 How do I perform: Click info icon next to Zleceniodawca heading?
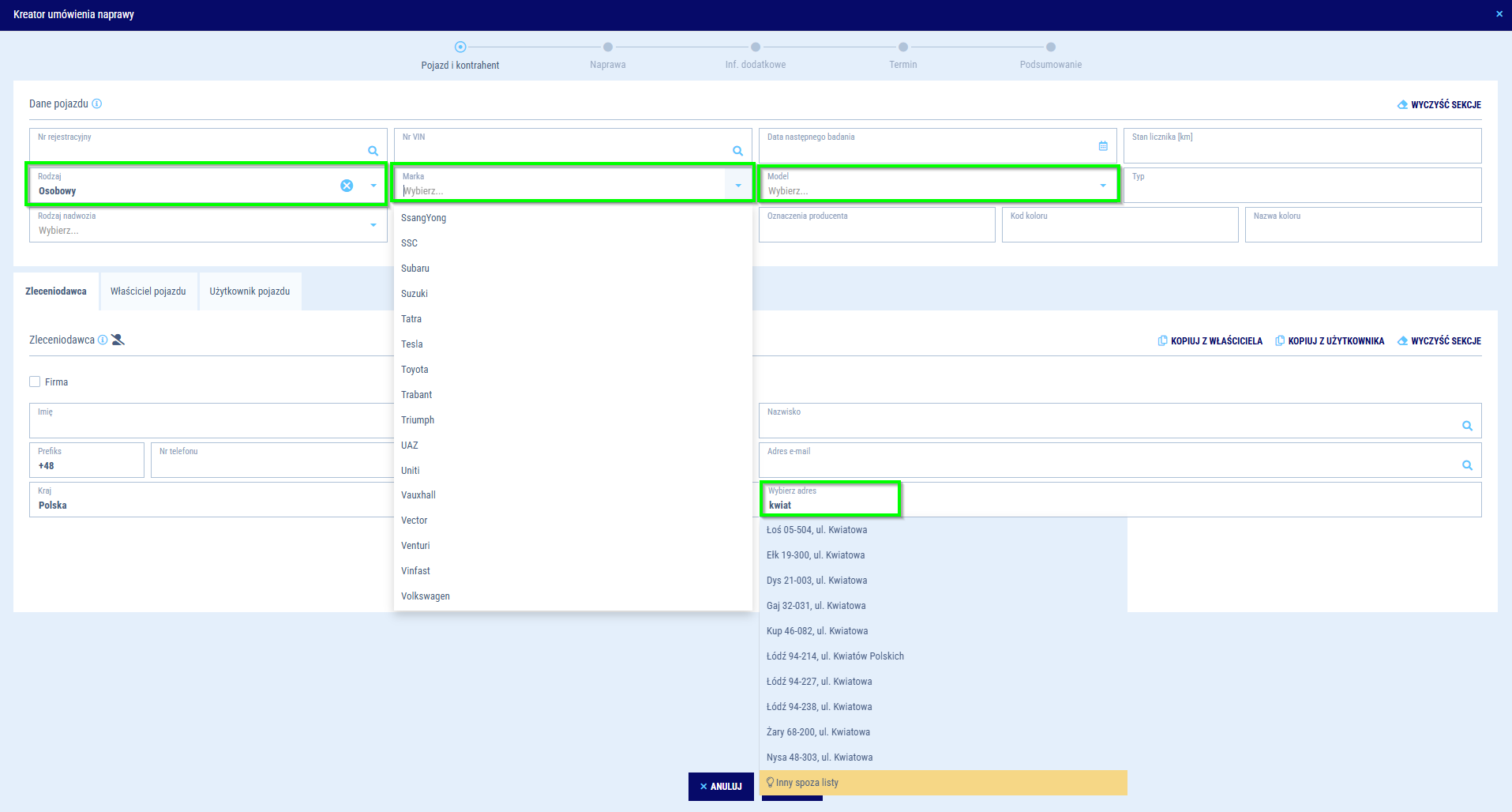tap(103, 340)
